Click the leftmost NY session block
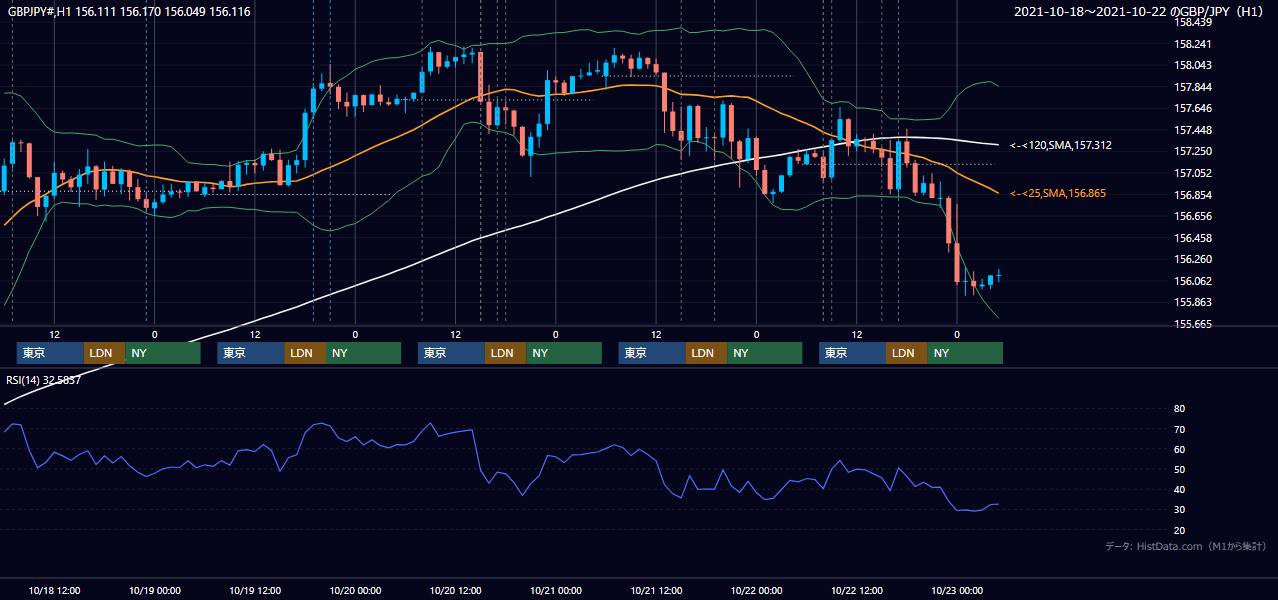The width and height of the screenshot is (1278, 600). pos(162,353)
